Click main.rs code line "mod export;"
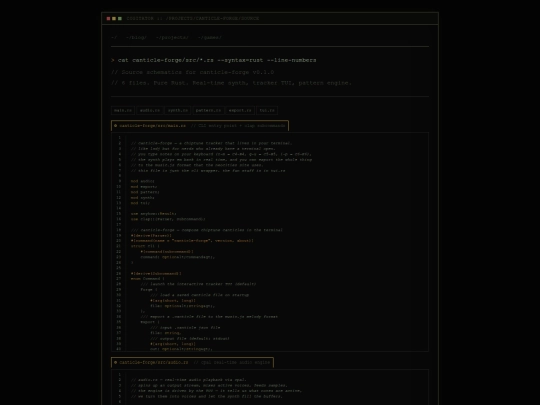The height and width of the screenshot is (405, 540). click(144, 187)
